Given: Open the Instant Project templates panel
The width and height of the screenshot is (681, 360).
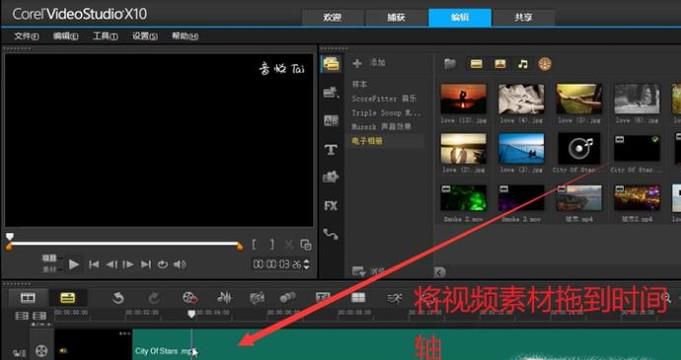Looking at the screenshot, I should pos(331,92).
